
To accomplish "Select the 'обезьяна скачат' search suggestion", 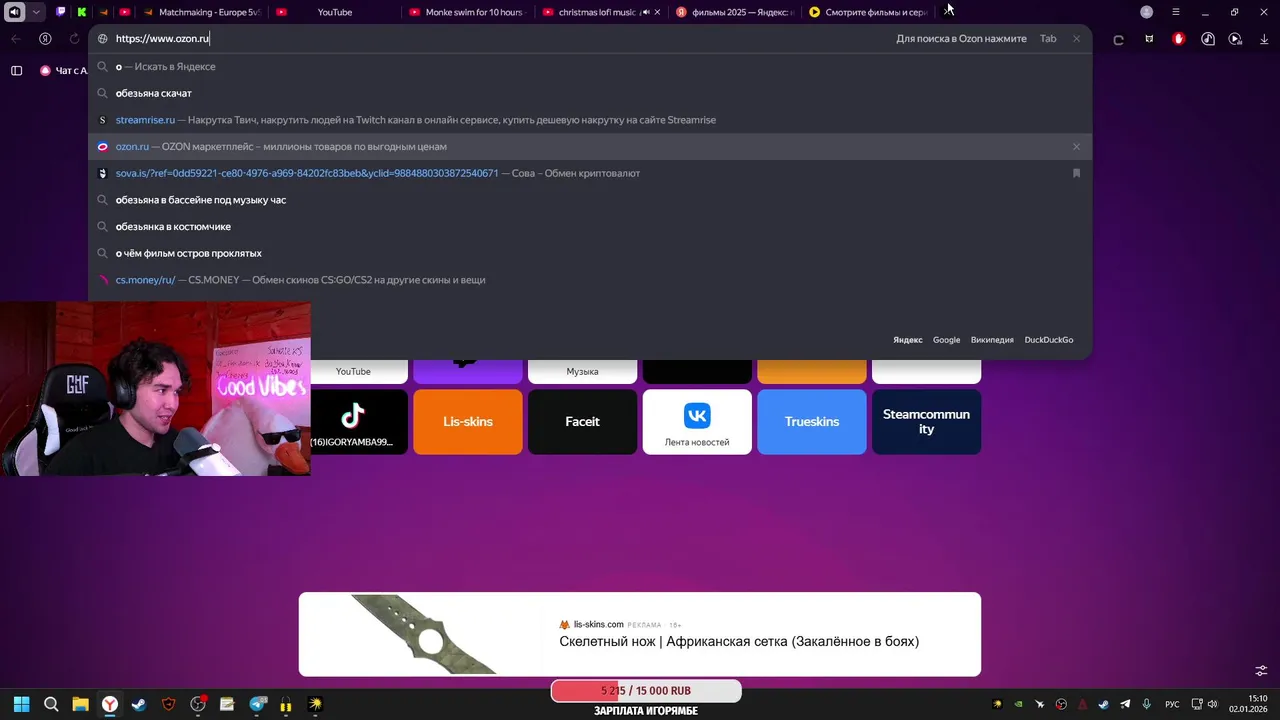I will pos(590,93).
